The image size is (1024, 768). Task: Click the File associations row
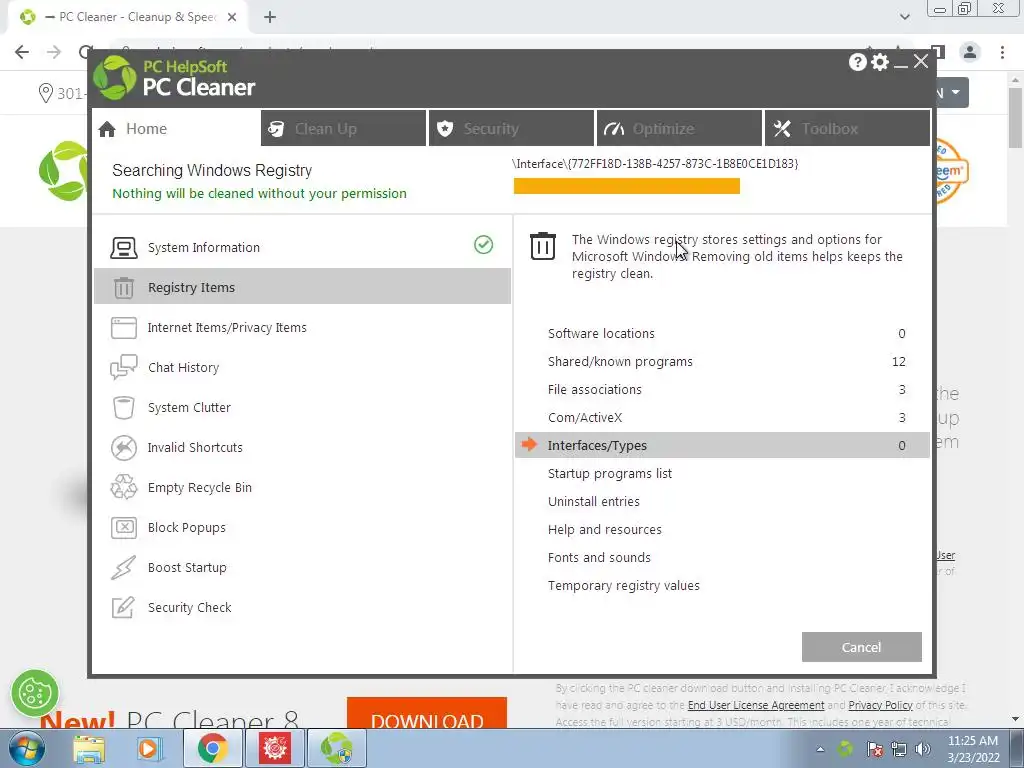tap(722, 389)
